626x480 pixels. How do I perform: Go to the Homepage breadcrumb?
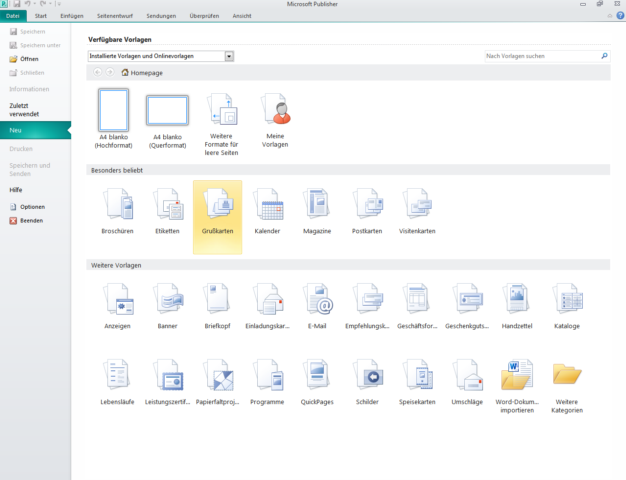(x=142, y=73)
